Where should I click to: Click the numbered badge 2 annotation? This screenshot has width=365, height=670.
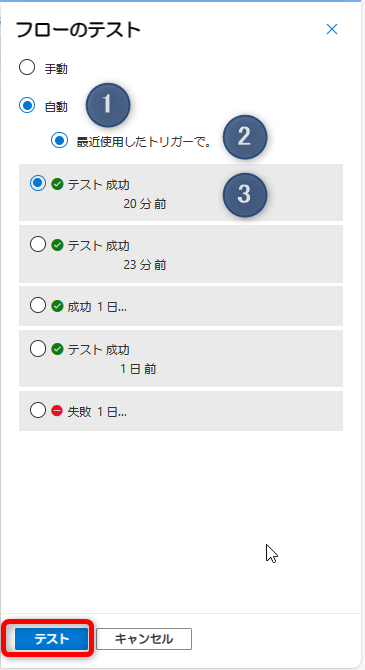(x=244, y=137)
